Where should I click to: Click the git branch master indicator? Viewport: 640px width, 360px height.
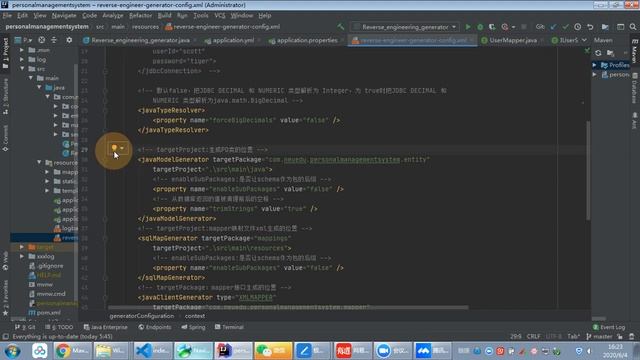600,336
